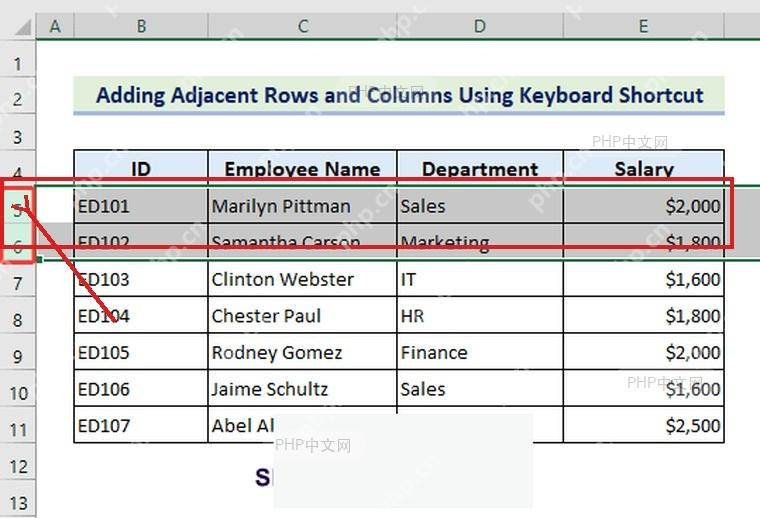The height and width of the screenshot is (518, 760).
Task: Select column D header
Action: pos(480,26)
